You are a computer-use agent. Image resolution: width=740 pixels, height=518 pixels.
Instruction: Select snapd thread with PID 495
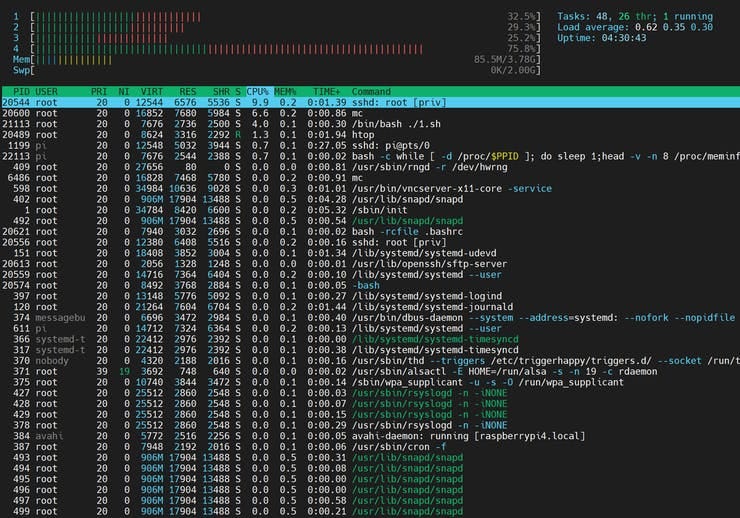370,479
